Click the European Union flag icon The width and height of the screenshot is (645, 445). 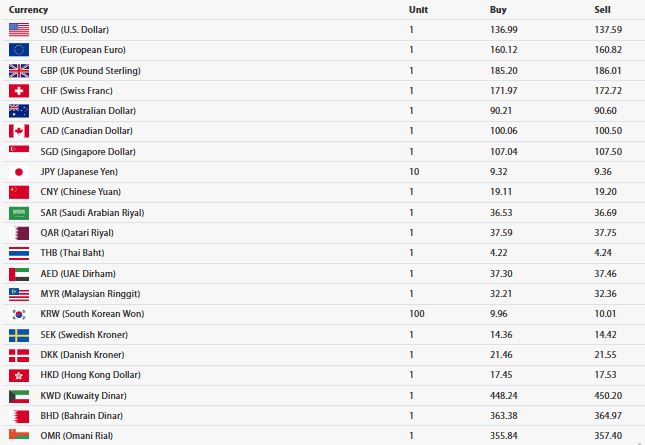(x=19, y=49)
